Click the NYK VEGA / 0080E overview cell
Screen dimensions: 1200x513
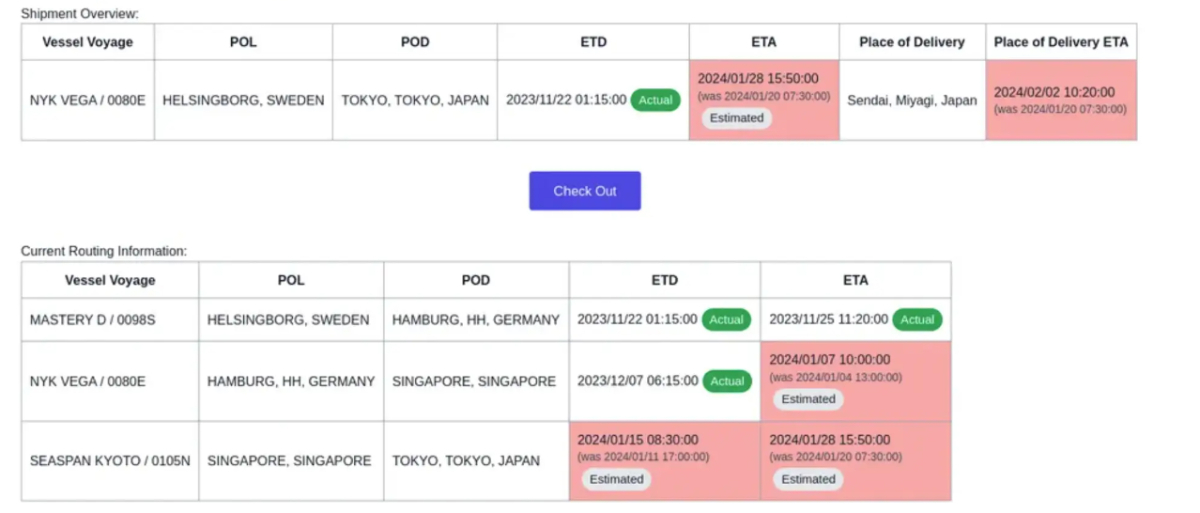coord(88,100)
